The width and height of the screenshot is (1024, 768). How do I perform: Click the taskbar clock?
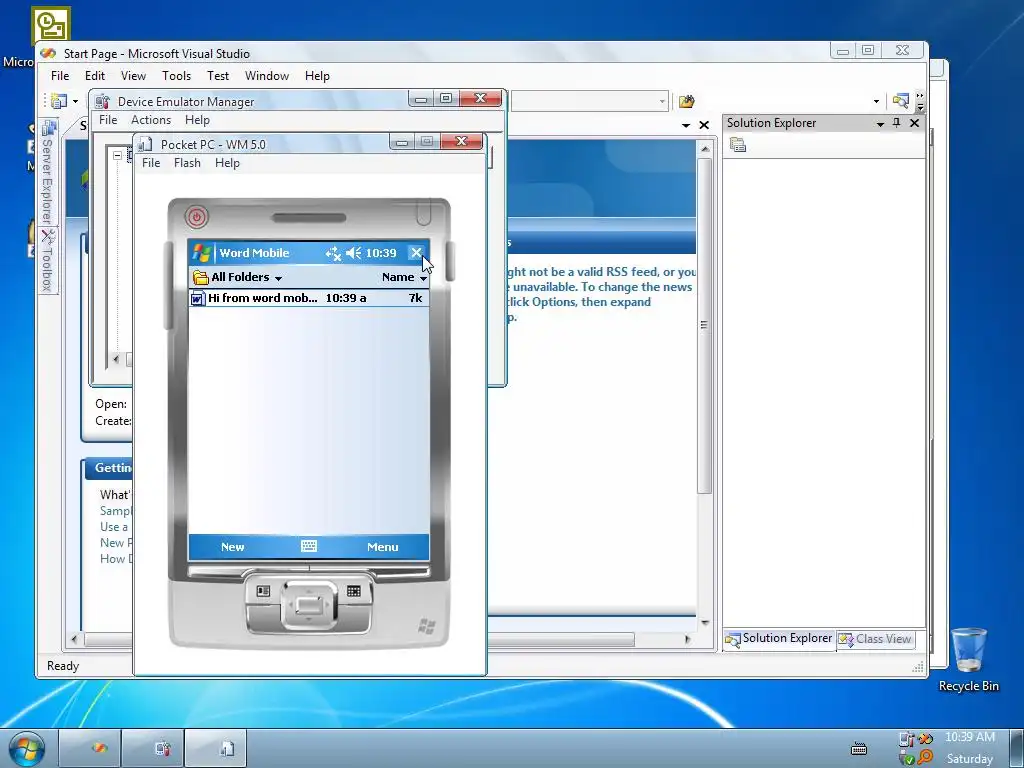click(x=970, y=748)
